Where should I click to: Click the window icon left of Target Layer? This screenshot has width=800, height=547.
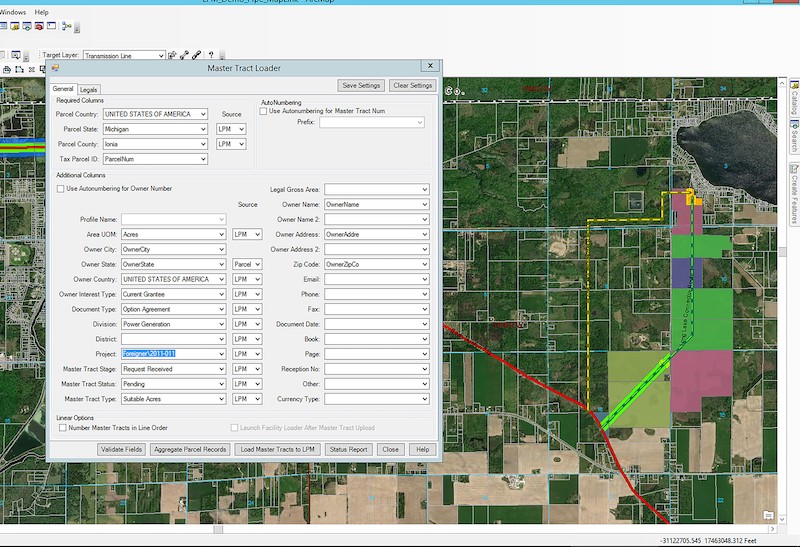click(16, 55)
